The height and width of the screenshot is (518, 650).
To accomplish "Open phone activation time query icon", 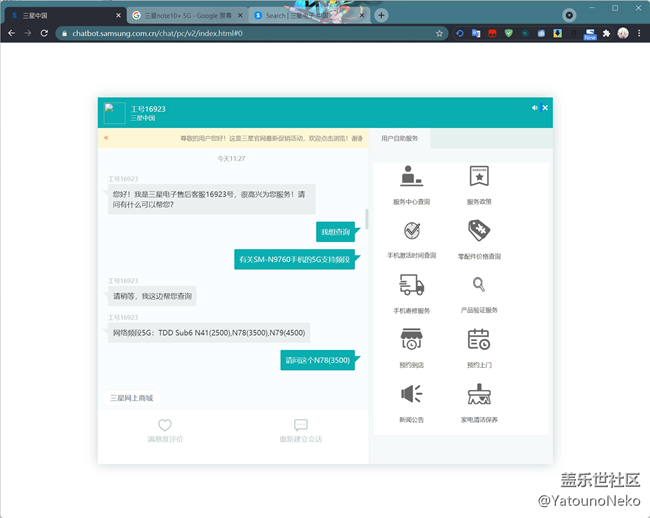I will (x=412, y=230).
